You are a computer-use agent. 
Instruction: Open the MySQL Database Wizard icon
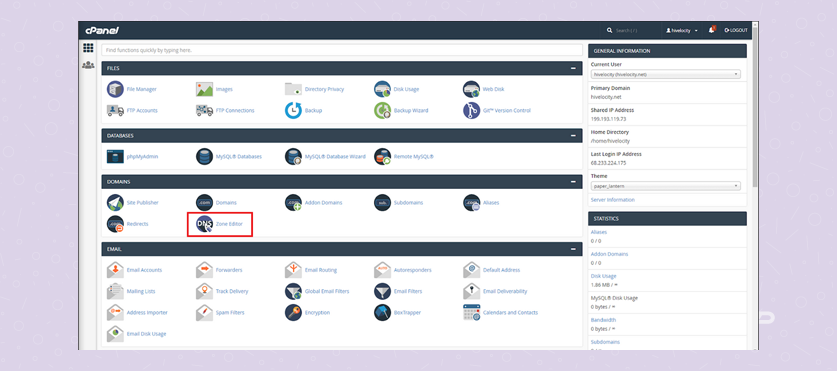(294, 156)
